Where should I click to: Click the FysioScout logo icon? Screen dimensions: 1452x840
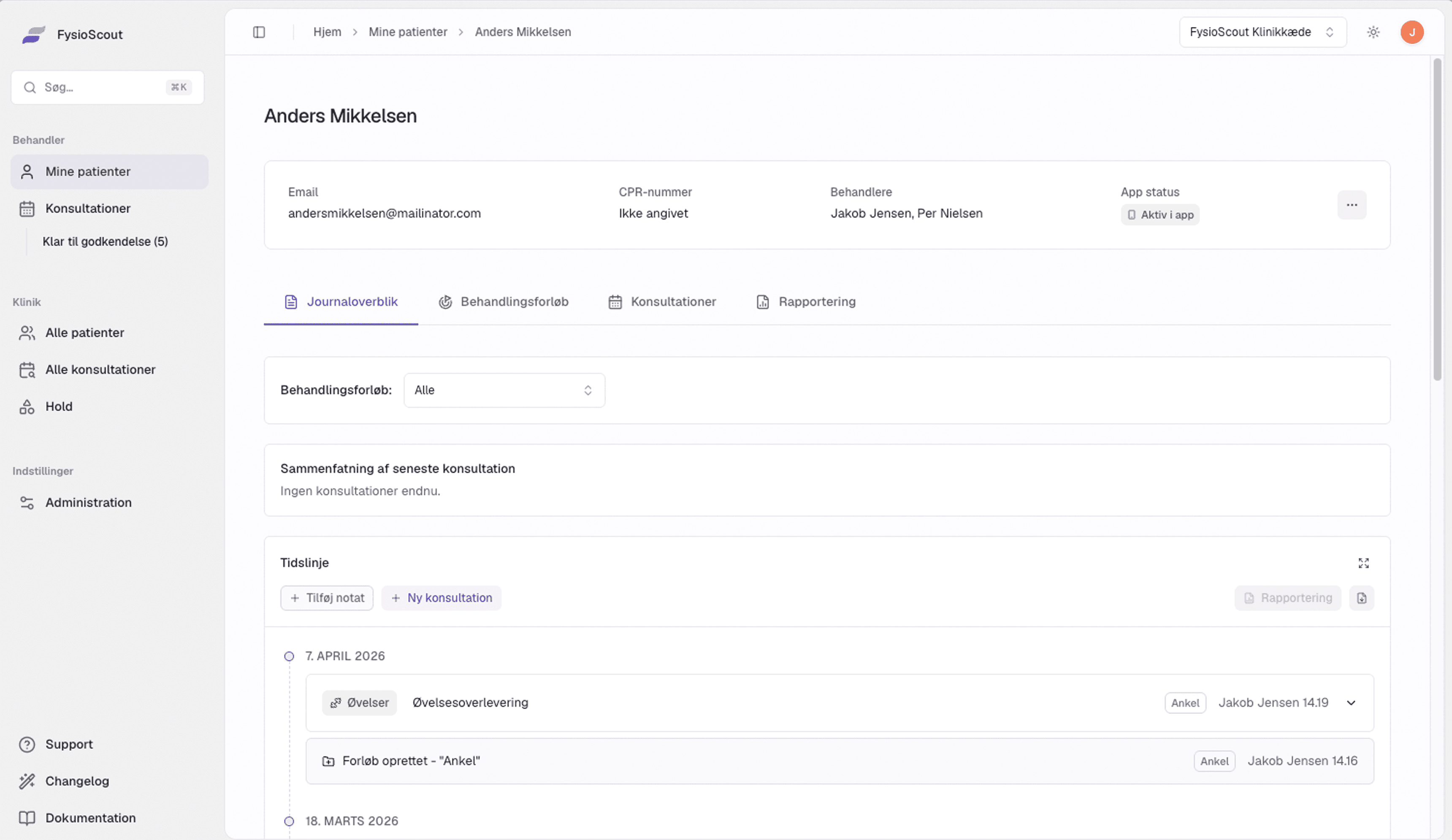(33, 35)
